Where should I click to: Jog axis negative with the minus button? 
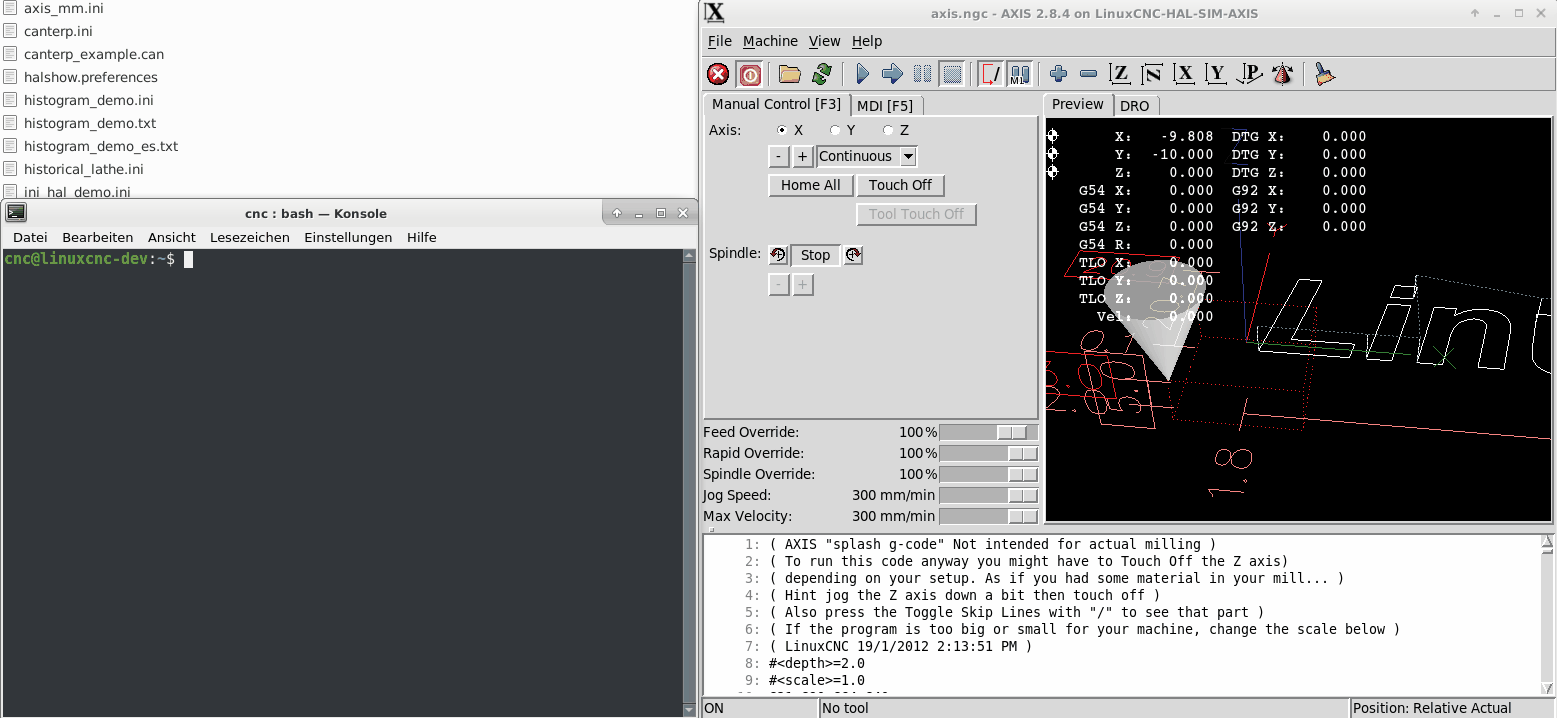[x=779, y=156]
